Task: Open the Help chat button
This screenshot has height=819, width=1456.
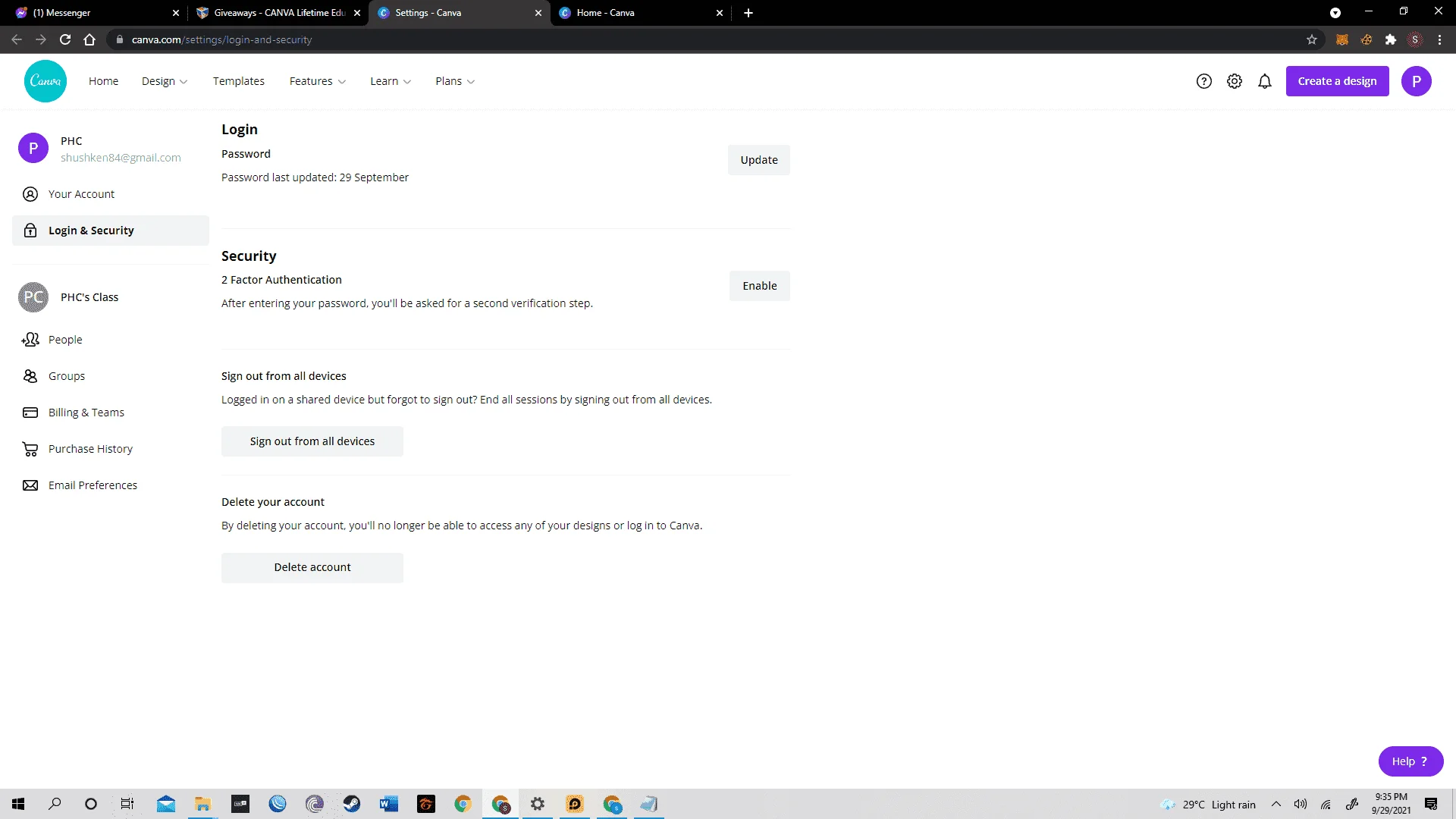Action: point(1410,761)
